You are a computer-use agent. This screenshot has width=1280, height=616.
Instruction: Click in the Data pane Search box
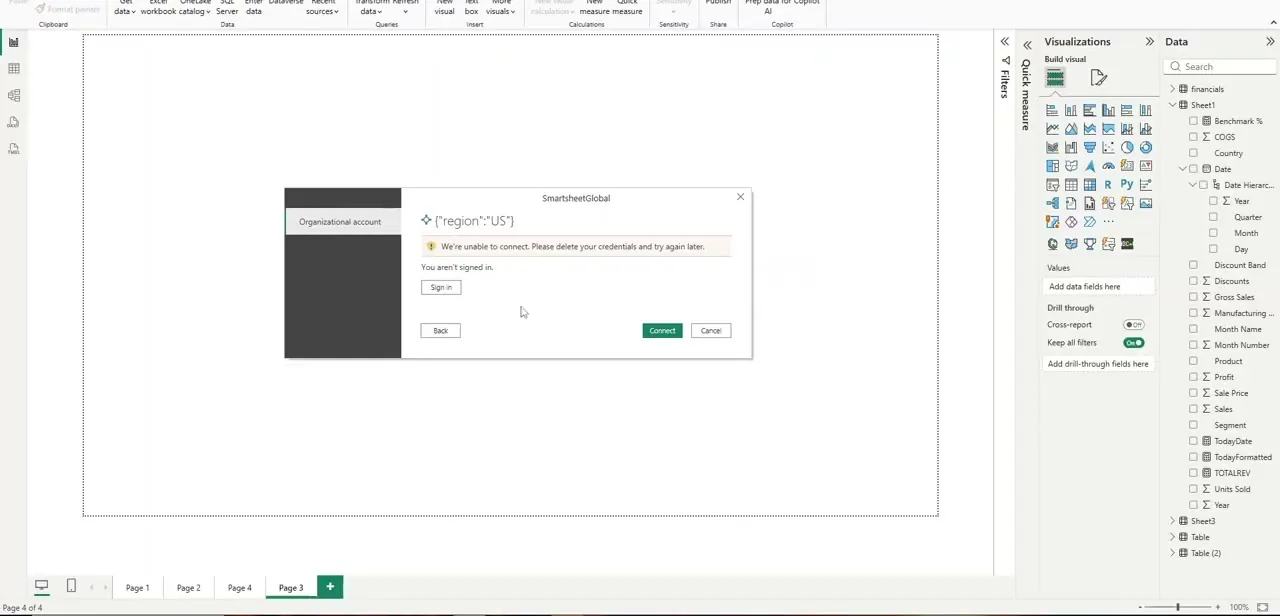(x=1222, y=67)
